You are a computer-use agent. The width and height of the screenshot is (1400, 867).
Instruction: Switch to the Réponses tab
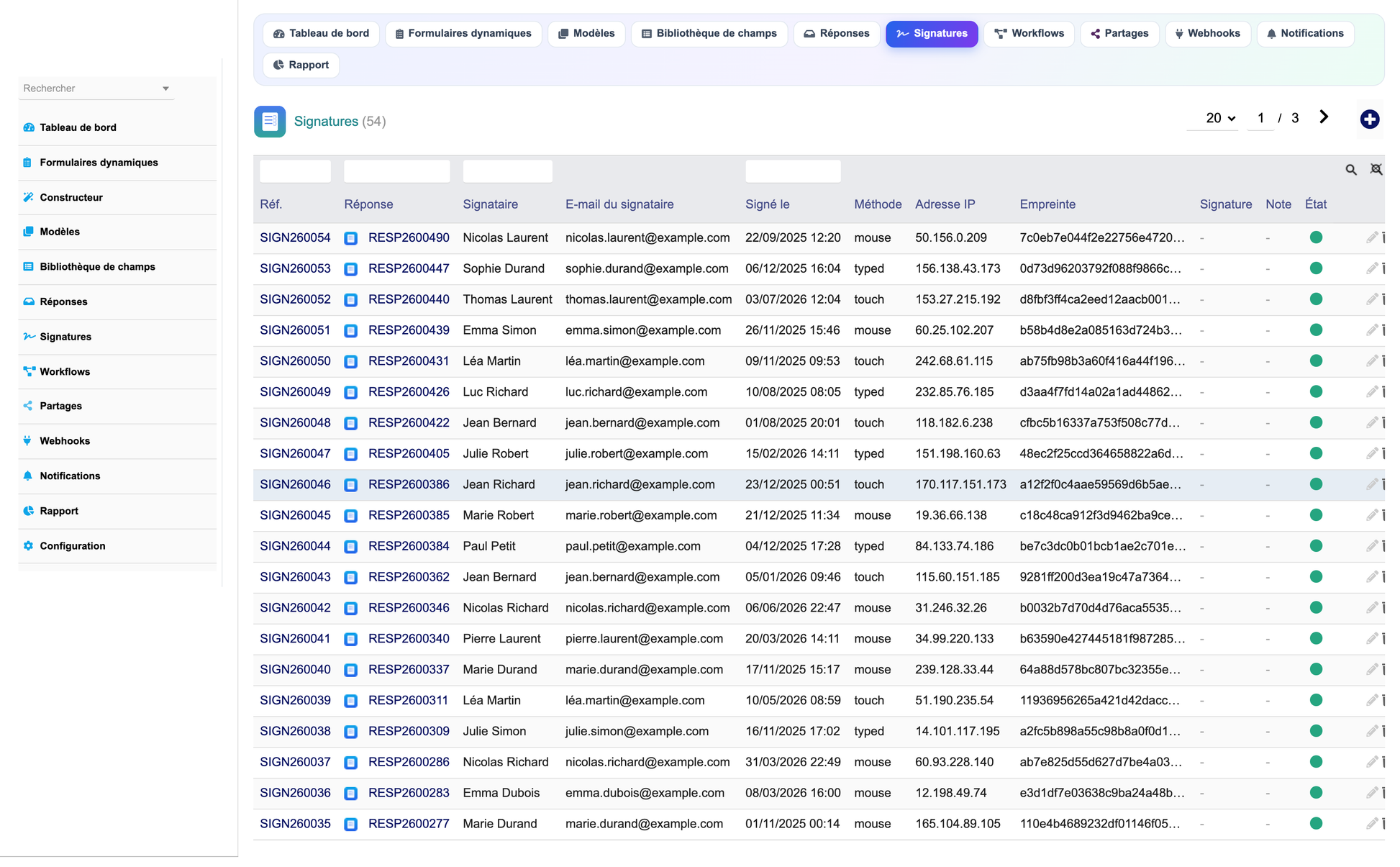coord(836,34)
